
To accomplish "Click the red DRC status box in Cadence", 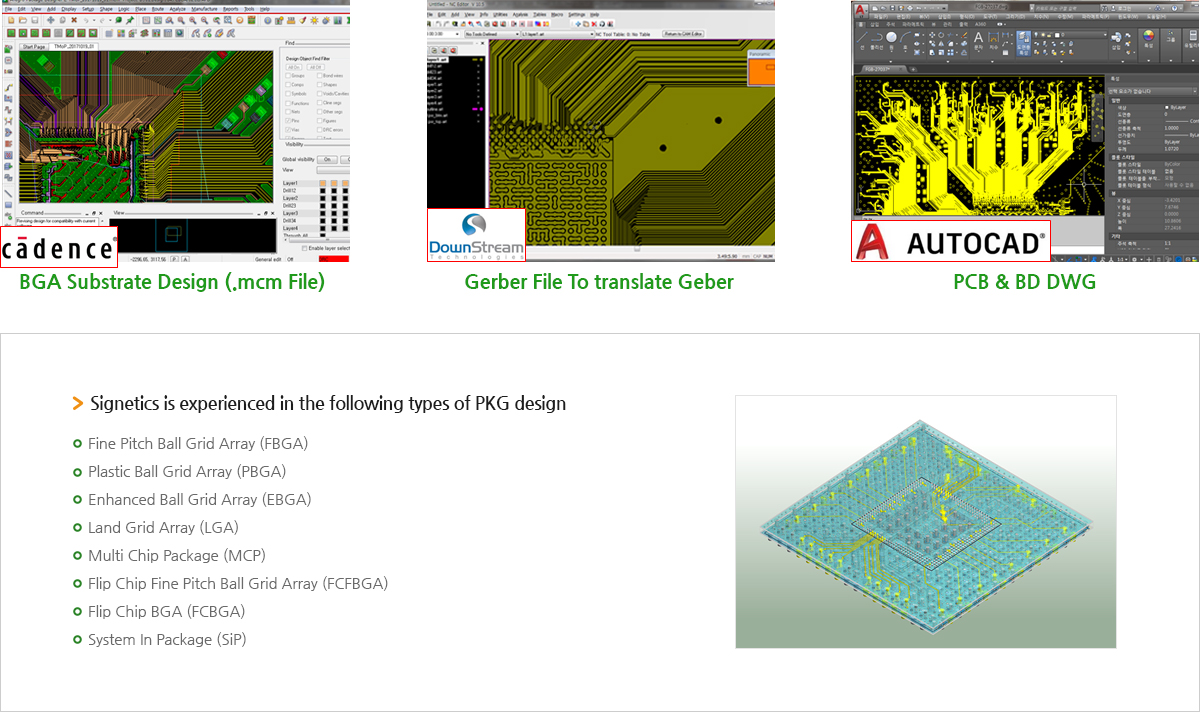I will click(333, 258).
